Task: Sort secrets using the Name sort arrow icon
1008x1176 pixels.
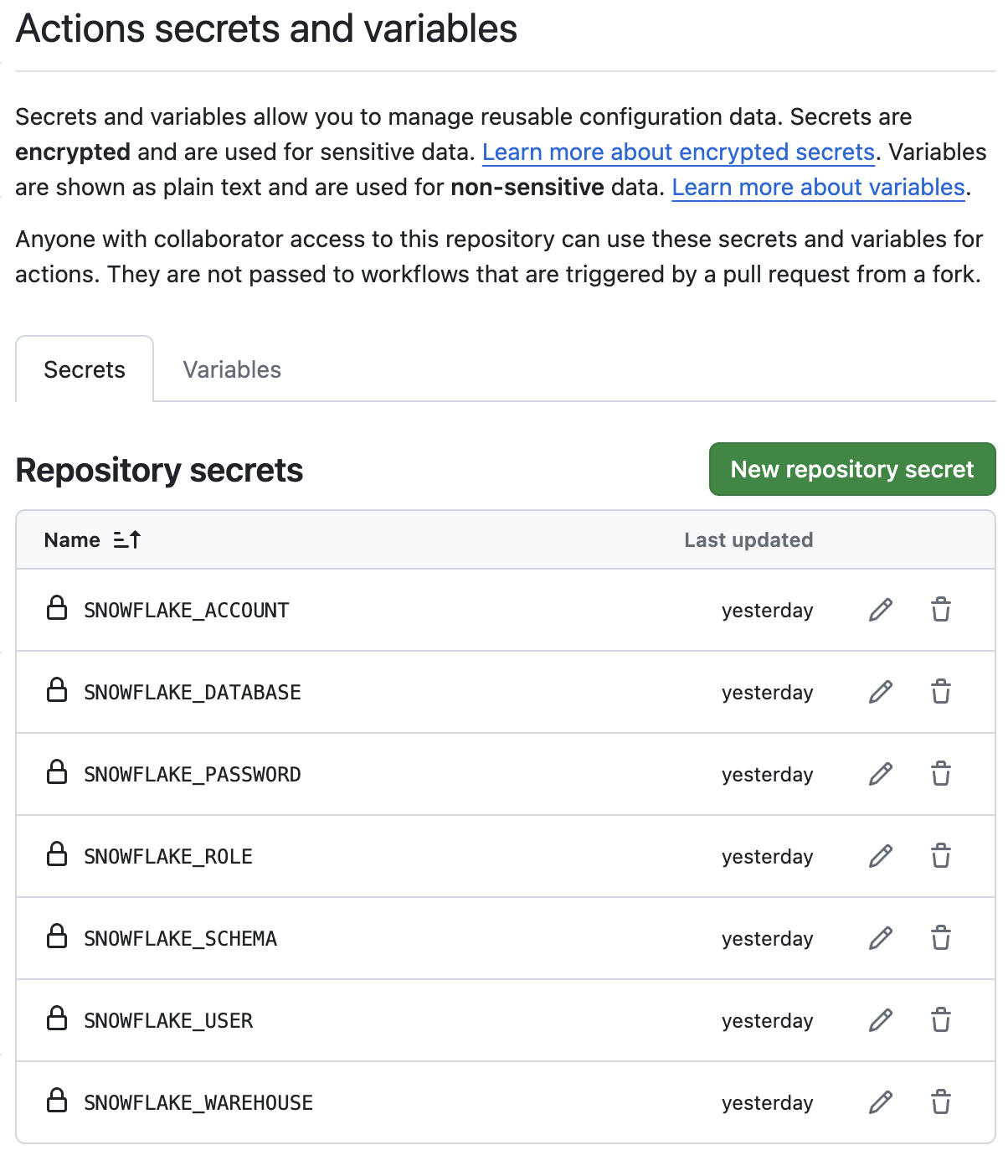Action: 127,540
